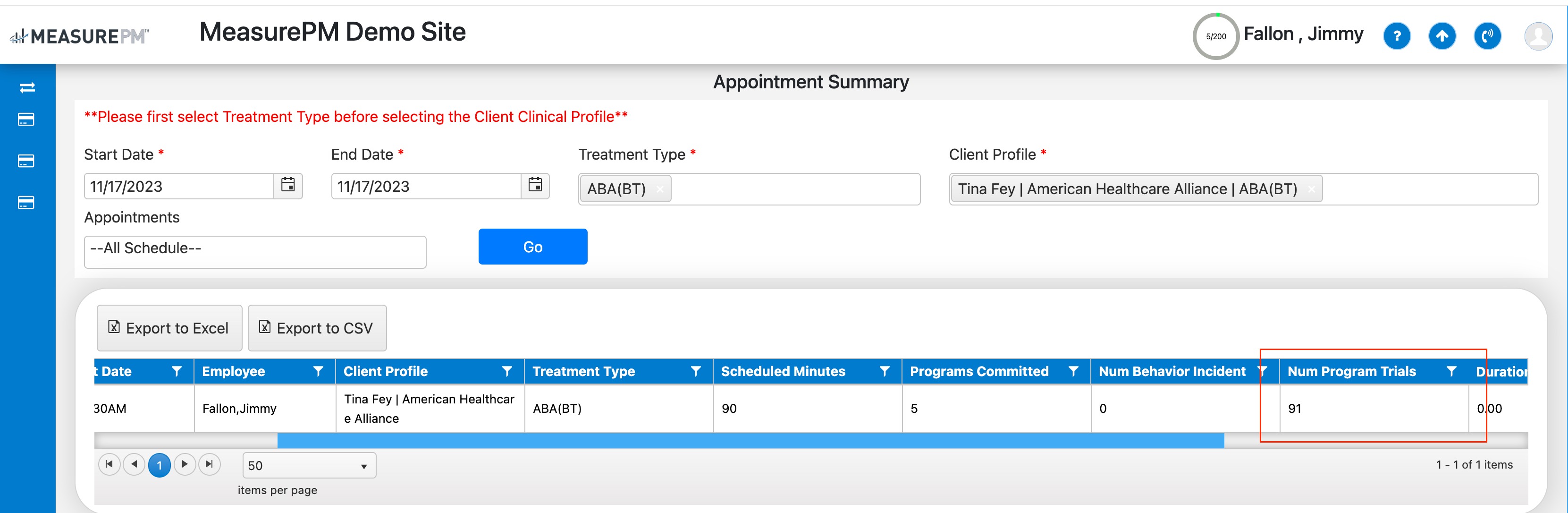This screenshot has height=513, width=1568.
Task: Remove the ABA(BT) treatment type tag
Action: point(660,189)
